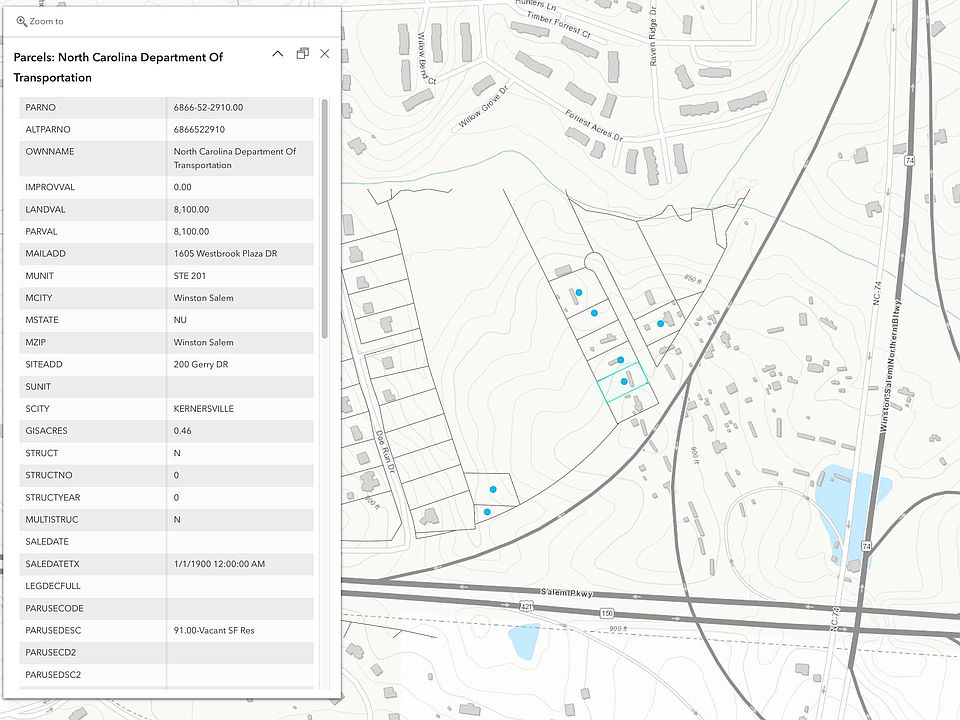Click the Winston-Salem Northern Bltwy label
Screen dimensions: 960x720
point(891,366)
